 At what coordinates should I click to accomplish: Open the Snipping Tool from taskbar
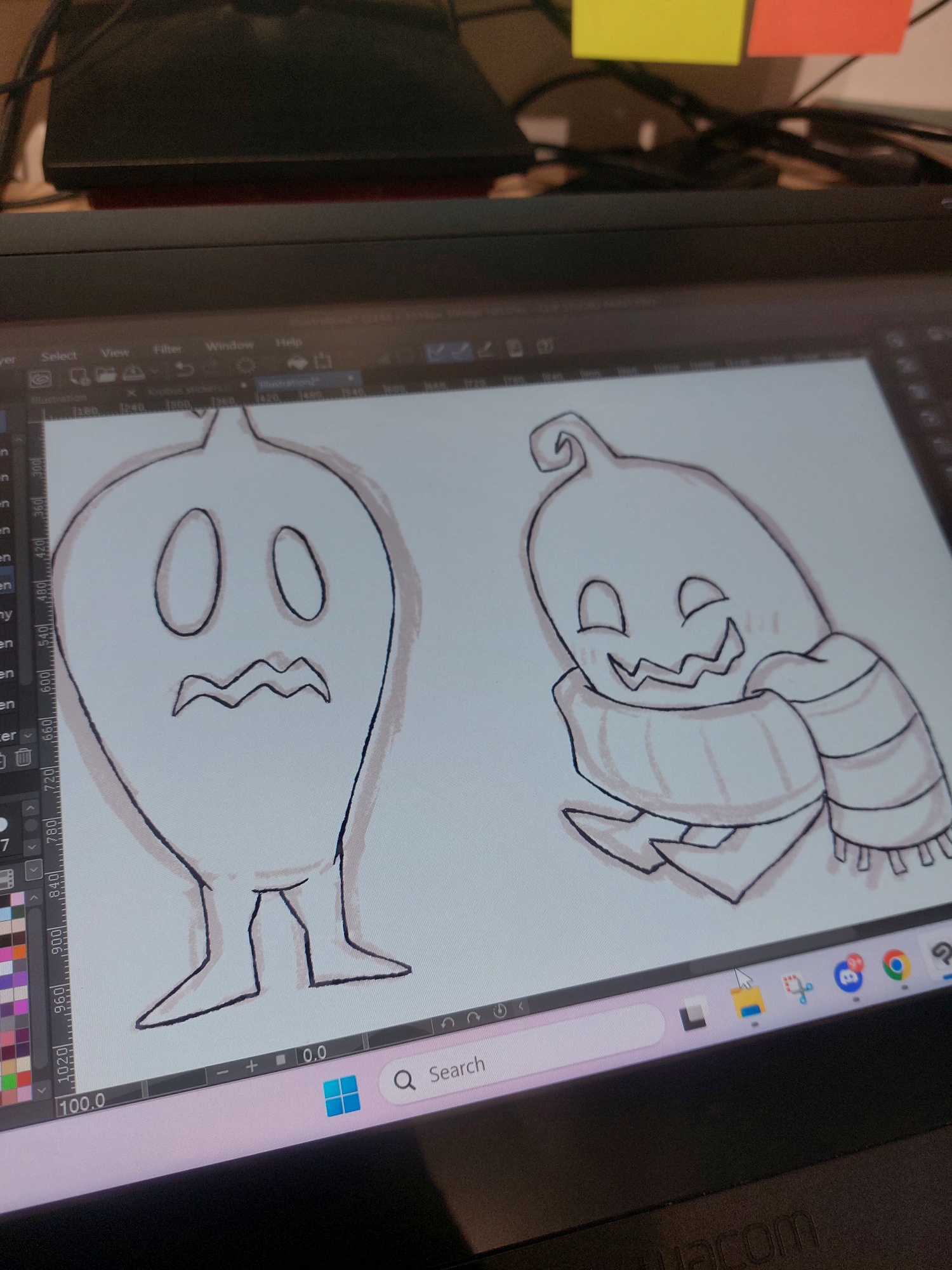point(798,986)
